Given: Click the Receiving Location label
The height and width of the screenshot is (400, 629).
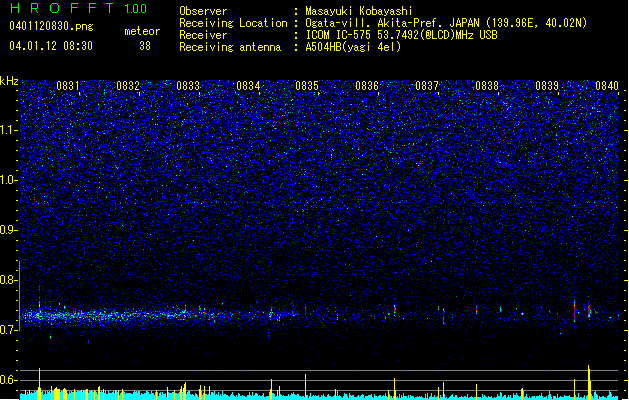Looking at the screenshot, I should (233, 23).
